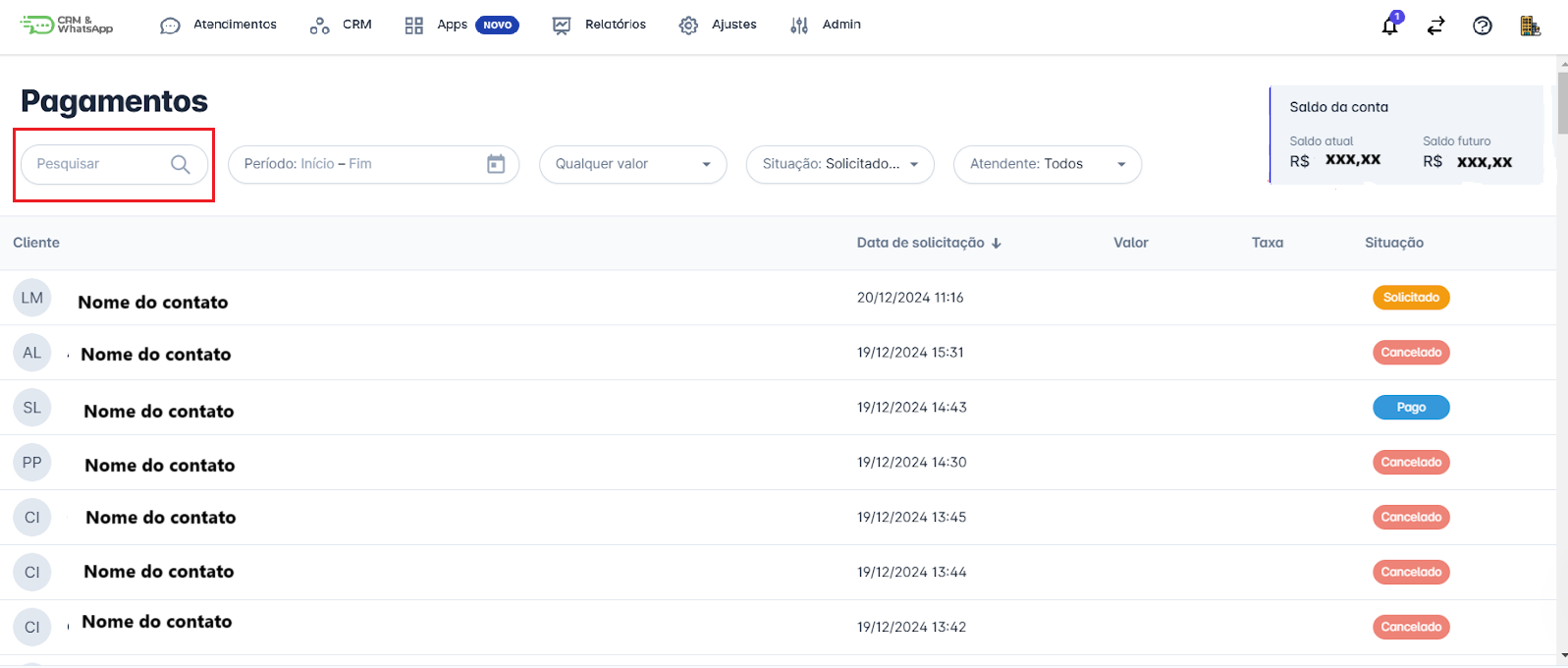This screenshot has height=668, width=1568.
Task: Click the orange Solicitado status badge
Action: (1410, 298)
